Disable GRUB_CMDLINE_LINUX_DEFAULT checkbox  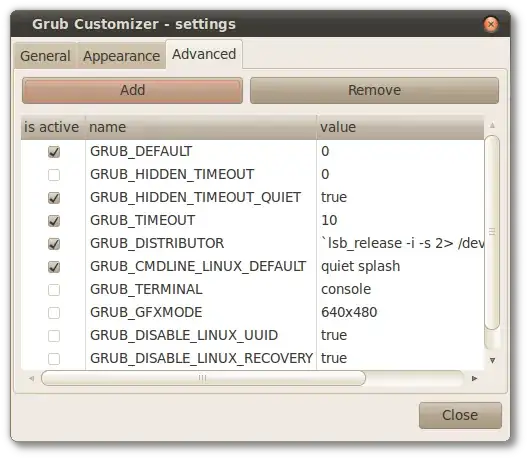tap(54, 267)
